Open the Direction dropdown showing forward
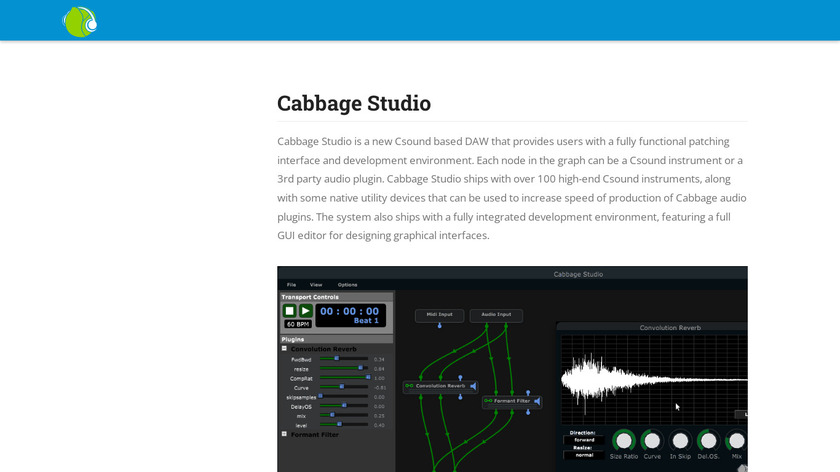840x472 pixels. [x=584, y=440]
